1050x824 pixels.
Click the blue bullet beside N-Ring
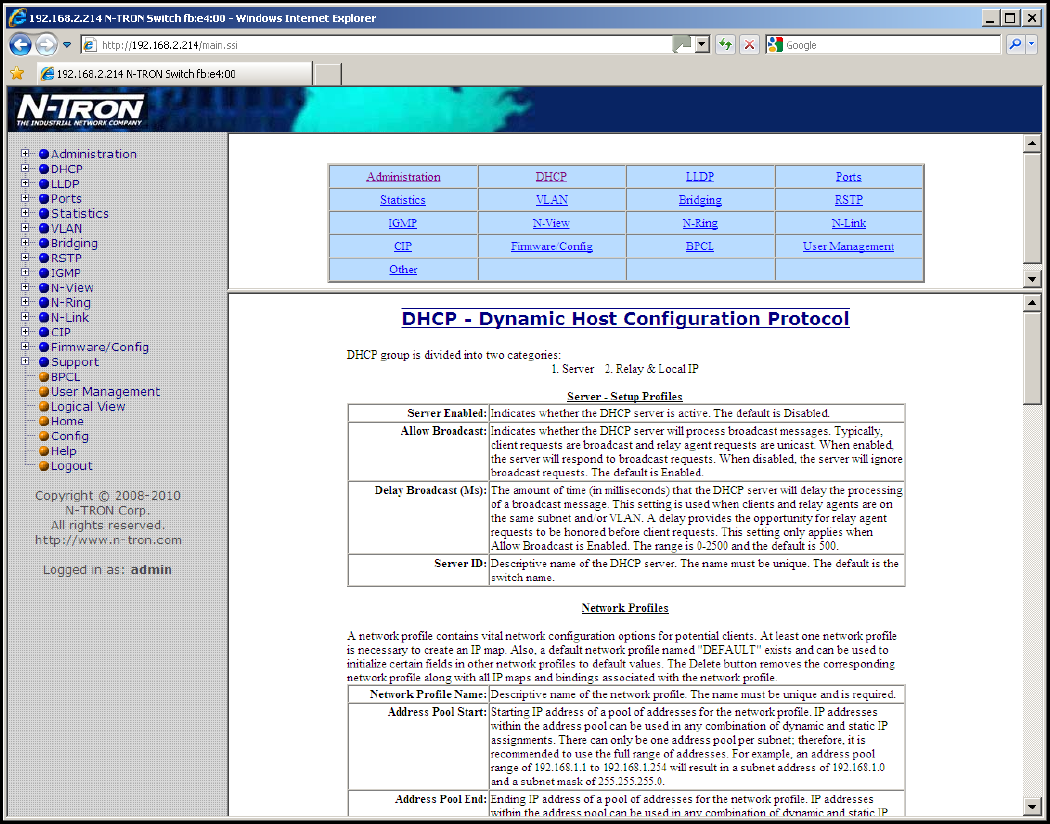[x=44, y=303]
